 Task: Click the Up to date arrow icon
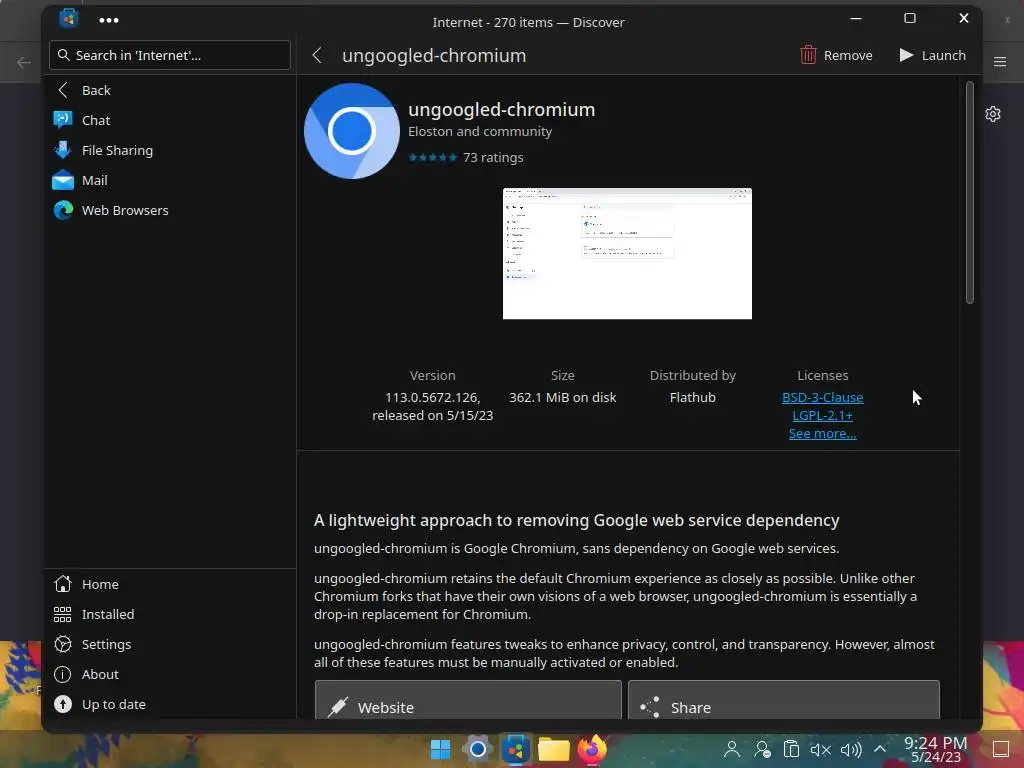63,704
